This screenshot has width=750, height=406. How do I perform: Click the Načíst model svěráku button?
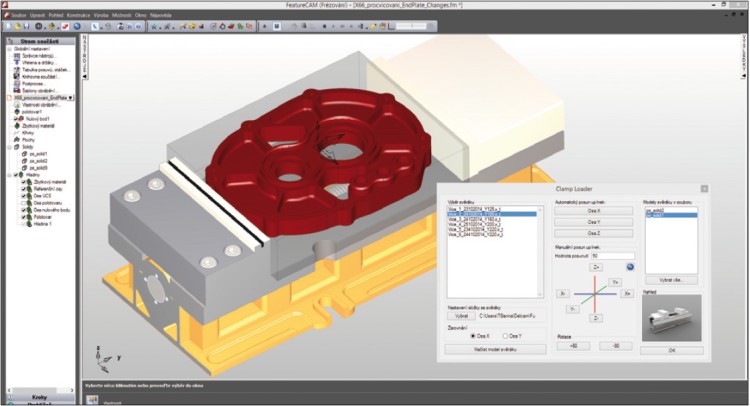point(496,349)
